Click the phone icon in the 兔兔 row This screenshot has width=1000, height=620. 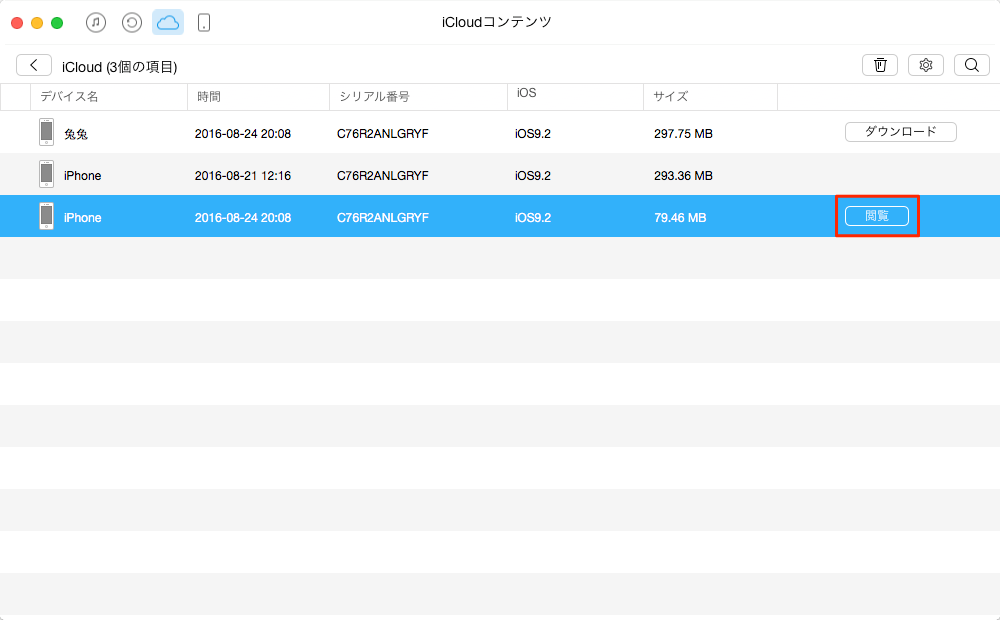click(47, 132)
